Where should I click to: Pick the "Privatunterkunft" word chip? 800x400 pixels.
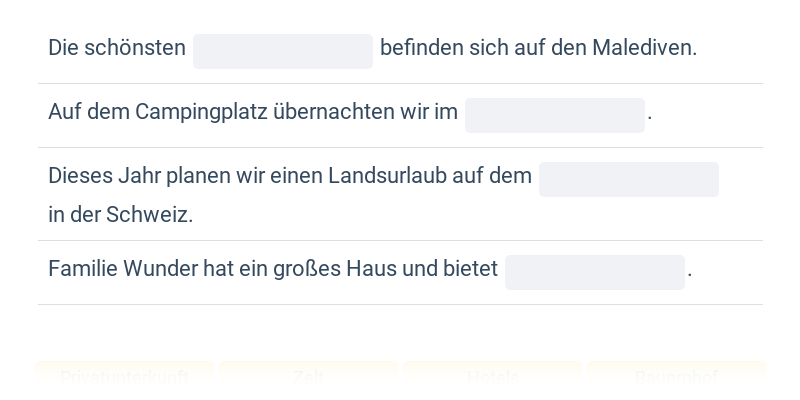click(125, 377)
